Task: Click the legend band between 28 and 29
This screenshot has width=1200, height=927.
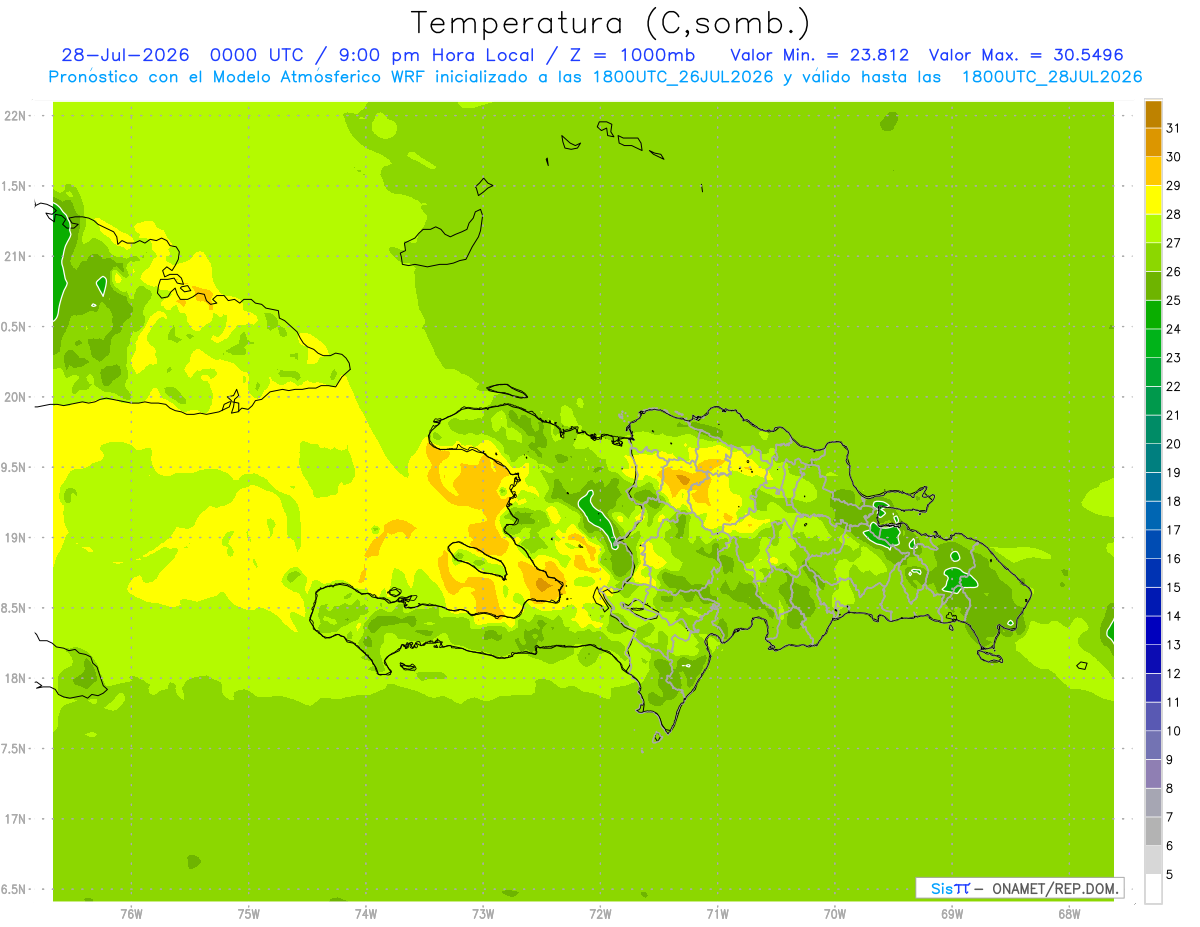Action: coord(1153,200)
